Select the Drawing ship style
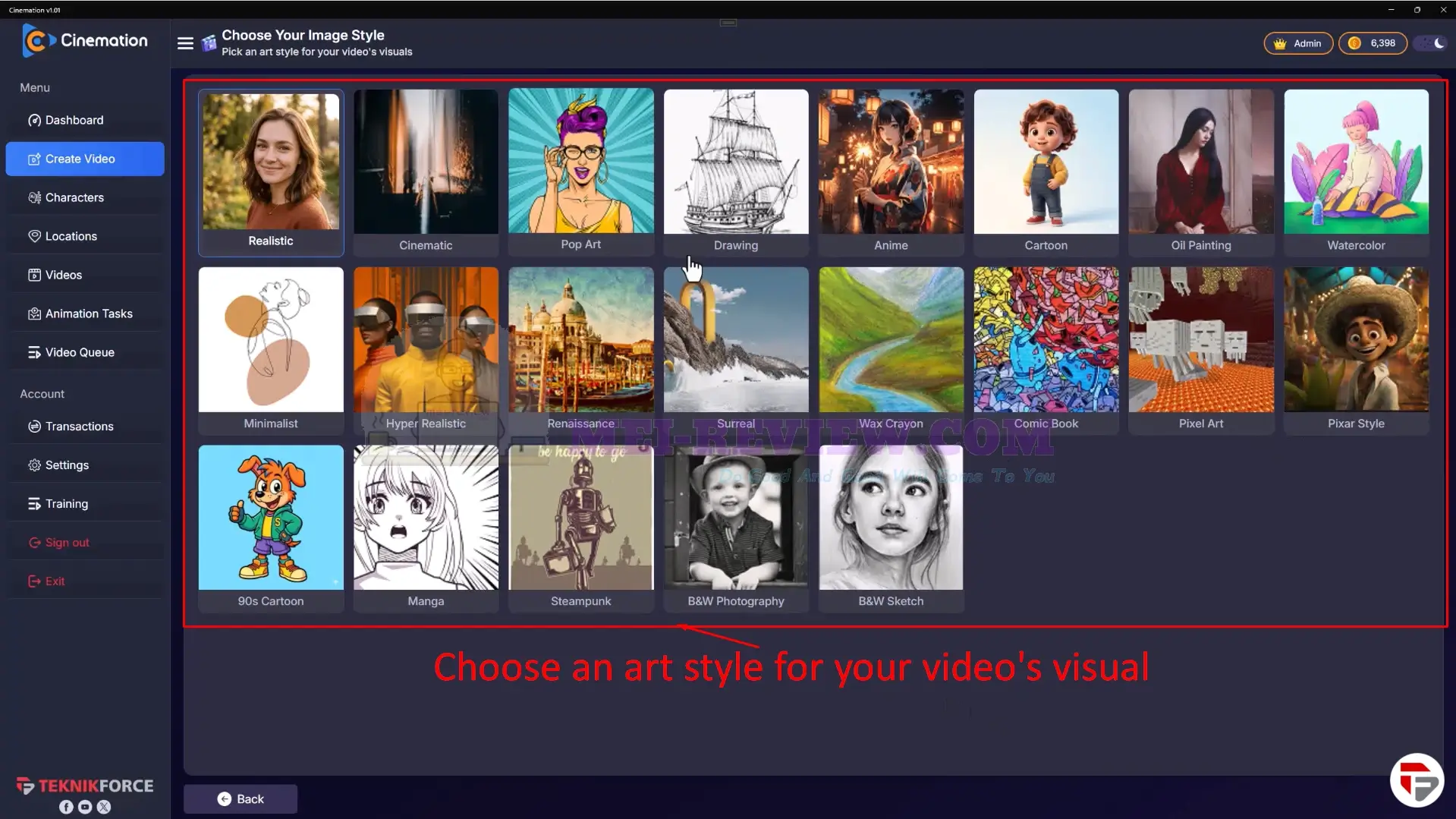Image resolution: width=1456 pixels, height=819 pixels. 736,172
